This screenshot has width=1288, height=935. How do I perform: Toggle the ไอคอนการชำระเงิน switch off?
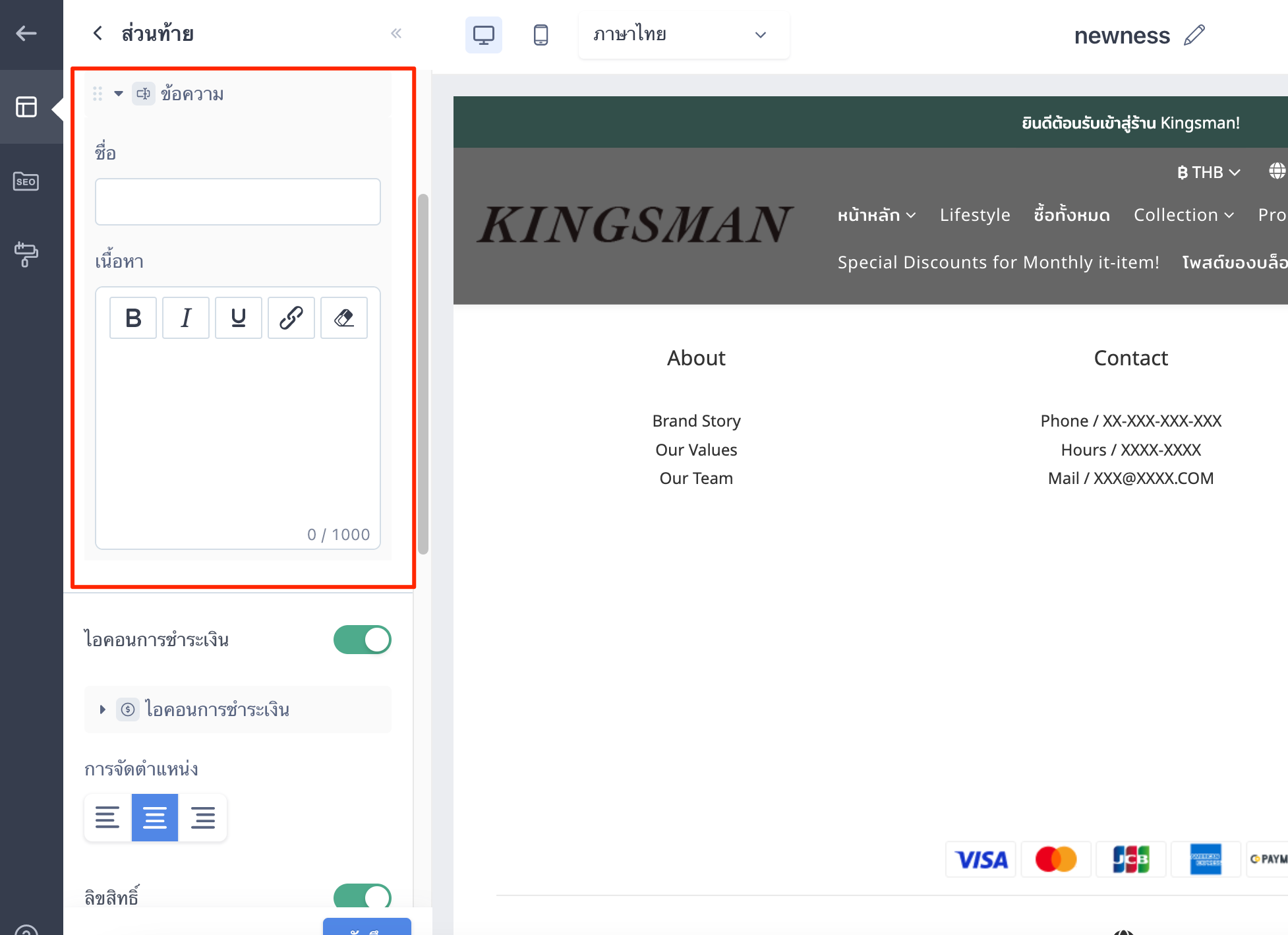click(363, 640)
